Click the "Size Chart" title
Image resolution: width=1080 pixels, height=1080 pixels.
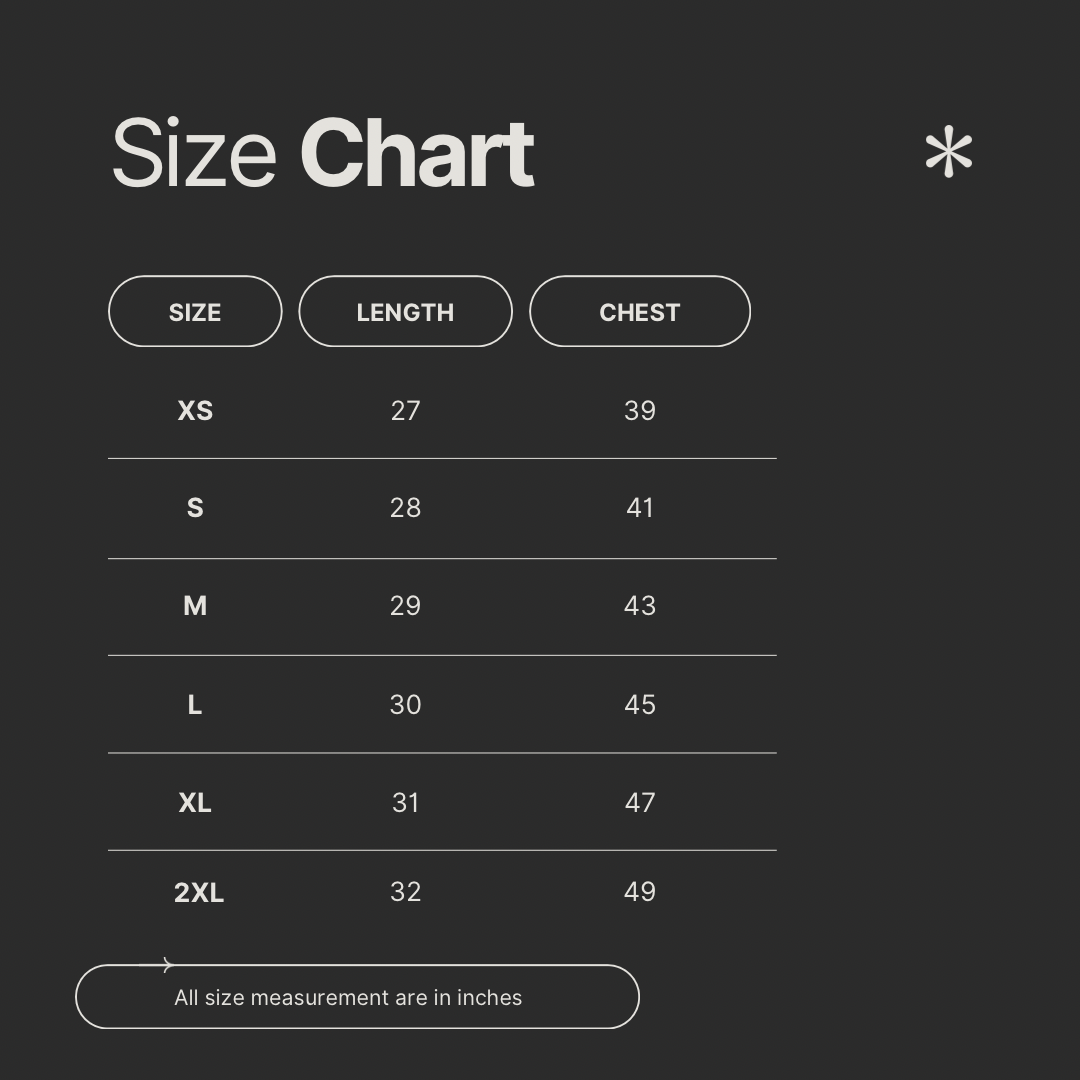pos(322,153)
